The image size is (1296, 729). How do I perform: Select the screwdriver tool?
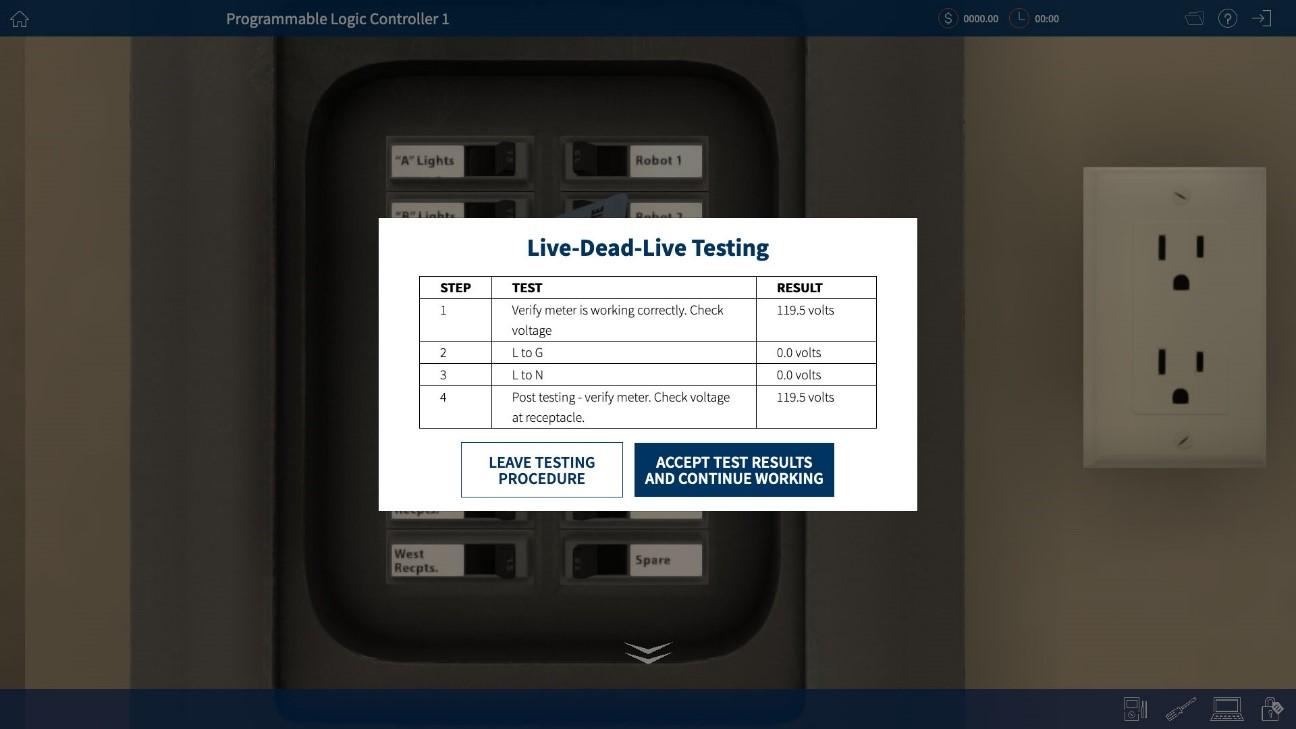tap(1180, 708)
